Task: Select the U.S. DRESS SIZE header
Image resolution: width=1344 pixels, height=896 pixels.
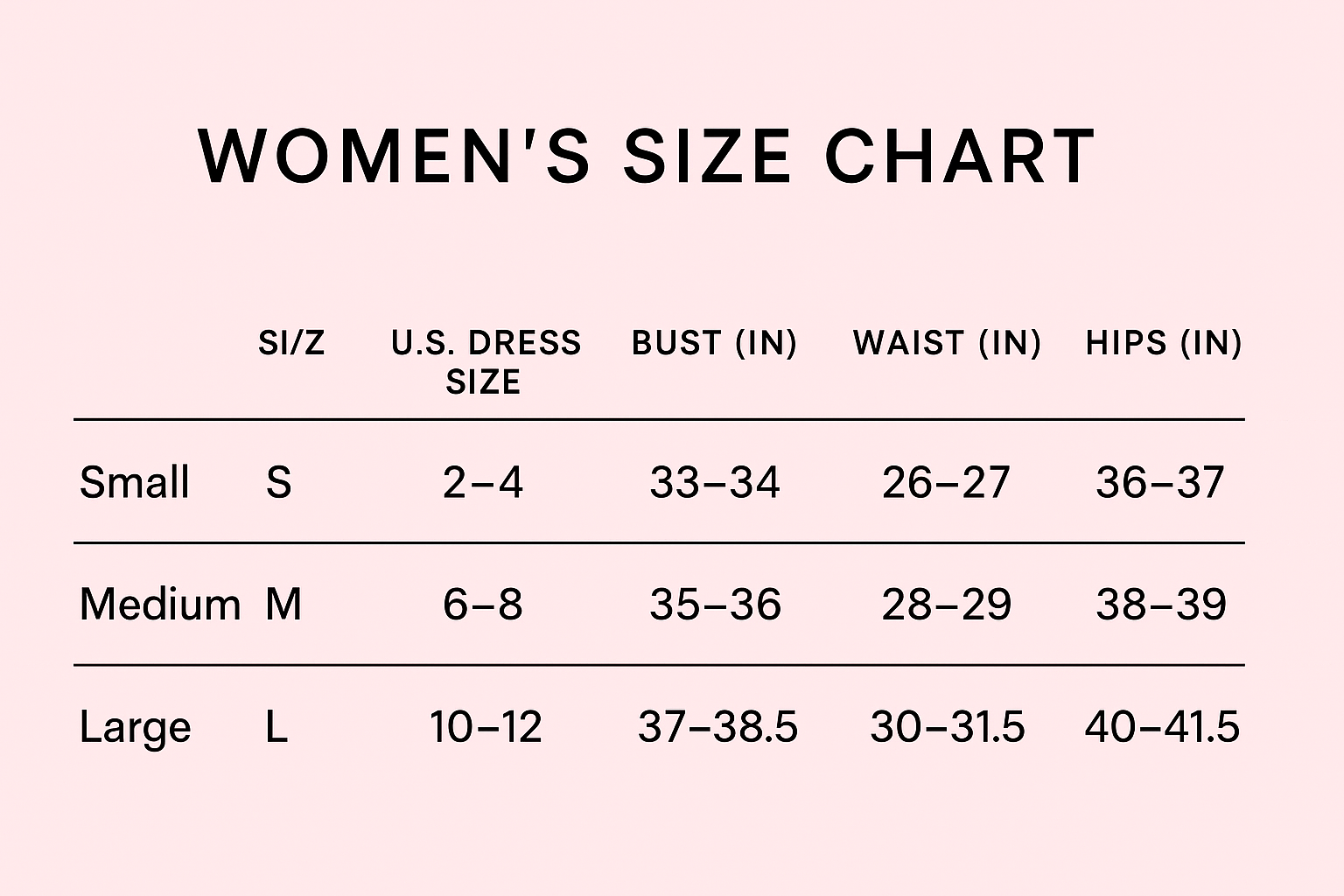Action: 486,361
